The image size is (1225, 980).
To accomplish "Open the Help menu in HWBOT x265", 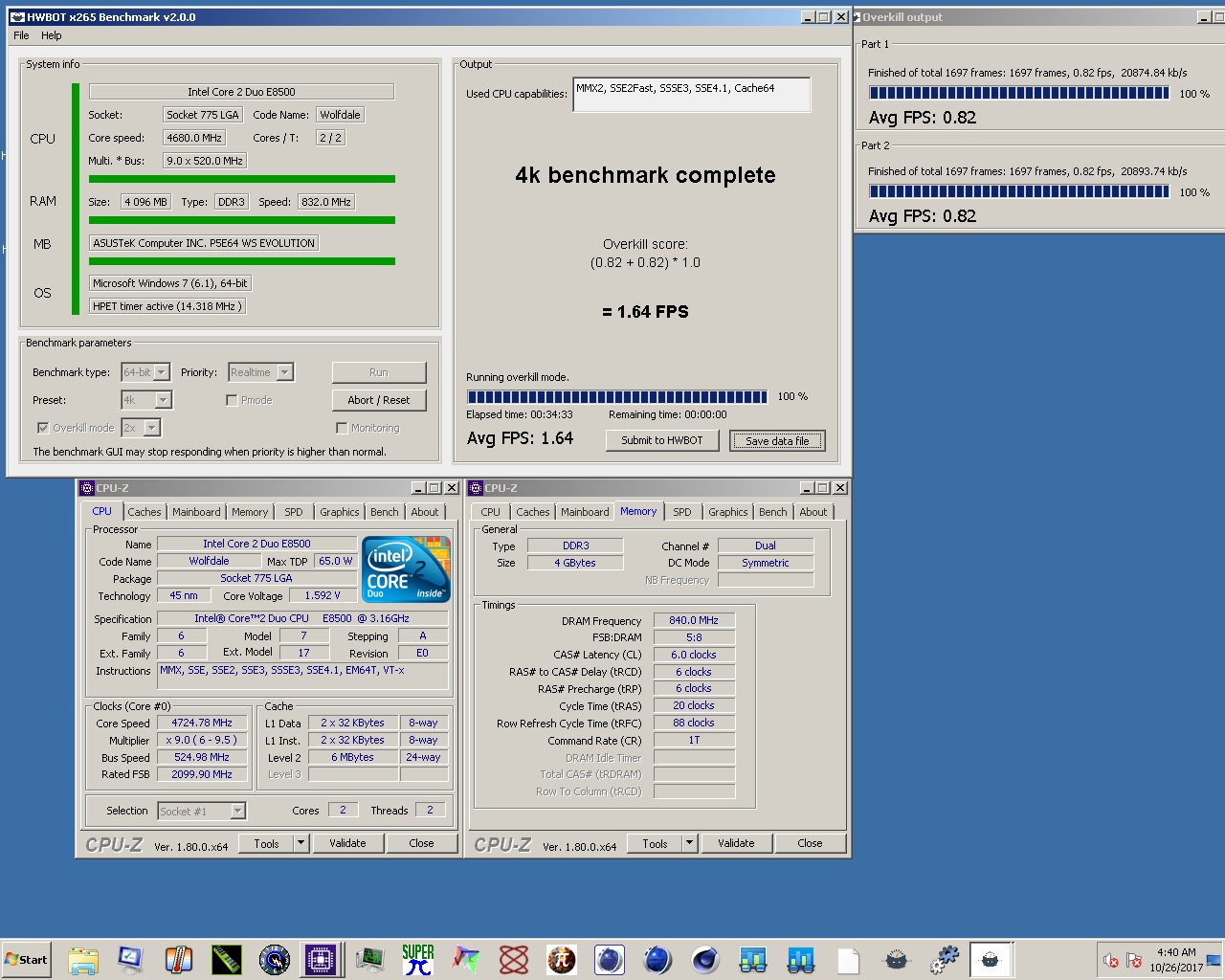I will [x=52, y=35].
